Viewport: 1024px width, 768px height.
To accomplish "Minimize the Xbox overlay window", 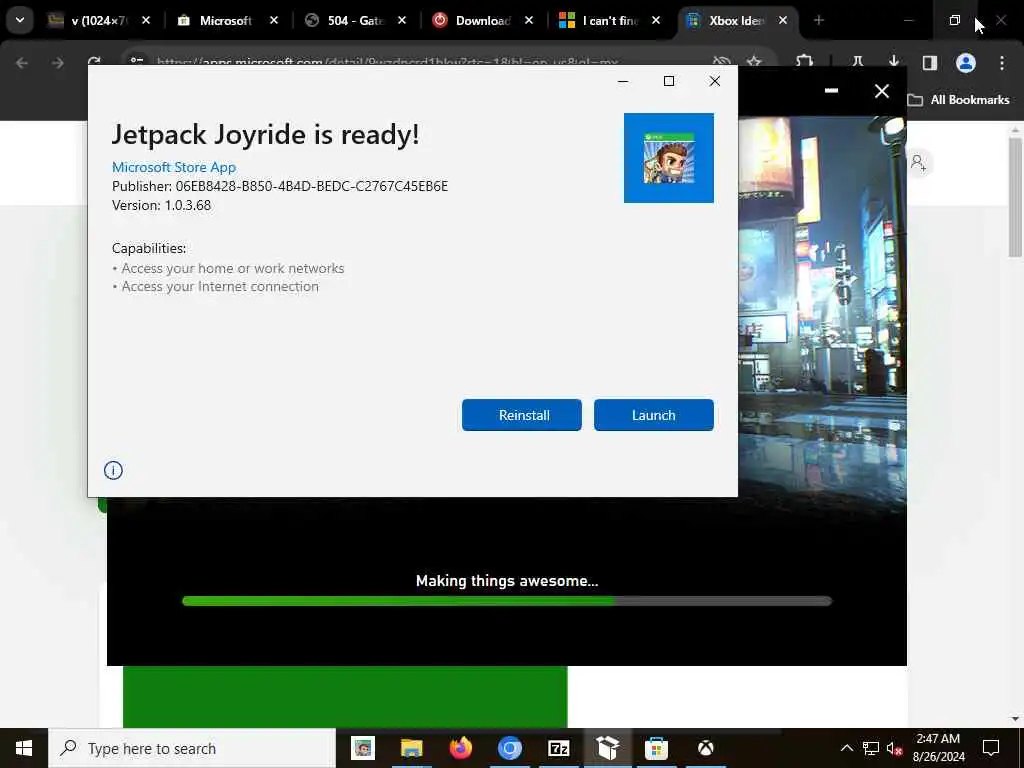I will coord(831,91).
